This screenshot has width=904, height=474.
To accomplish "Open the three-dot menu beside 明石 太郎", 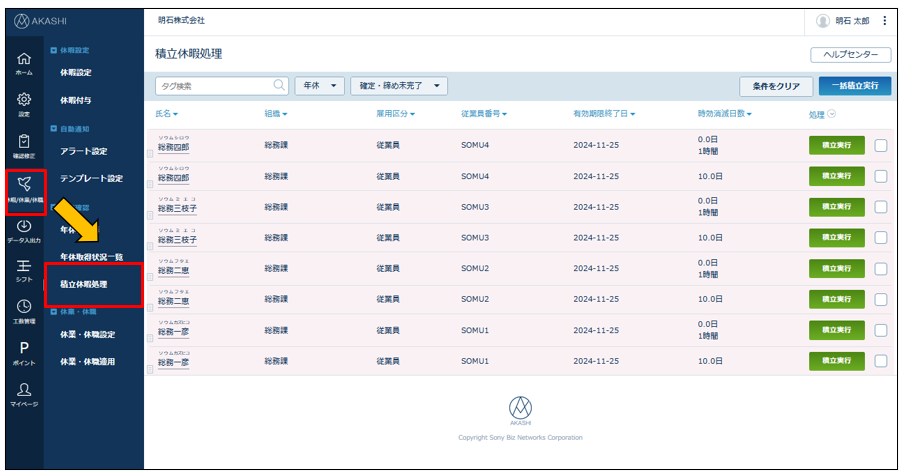I will [x=884, y=21].
